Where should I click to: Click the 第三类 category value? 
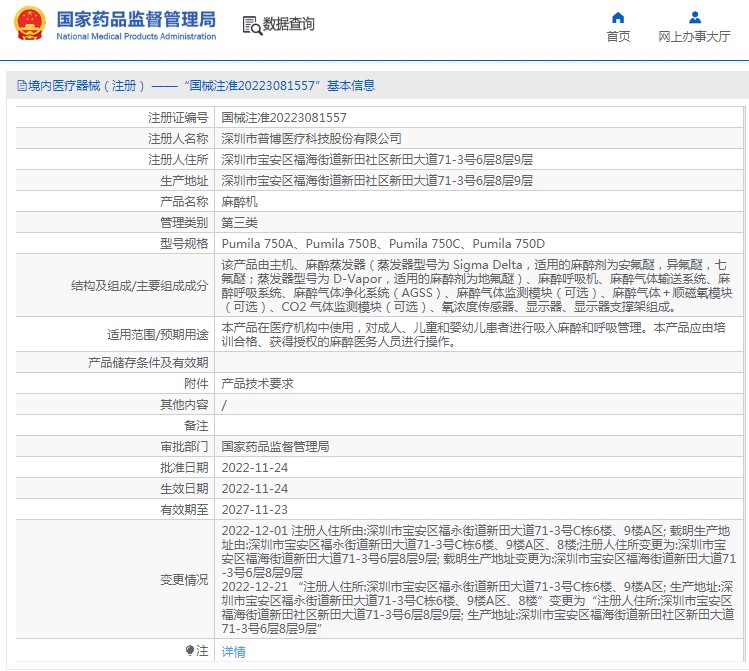pos(239,223)
